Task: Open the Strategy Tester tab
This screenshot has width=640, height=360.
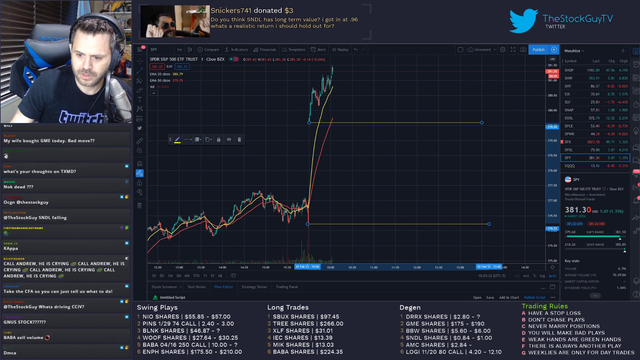Action: click(254, 287)
